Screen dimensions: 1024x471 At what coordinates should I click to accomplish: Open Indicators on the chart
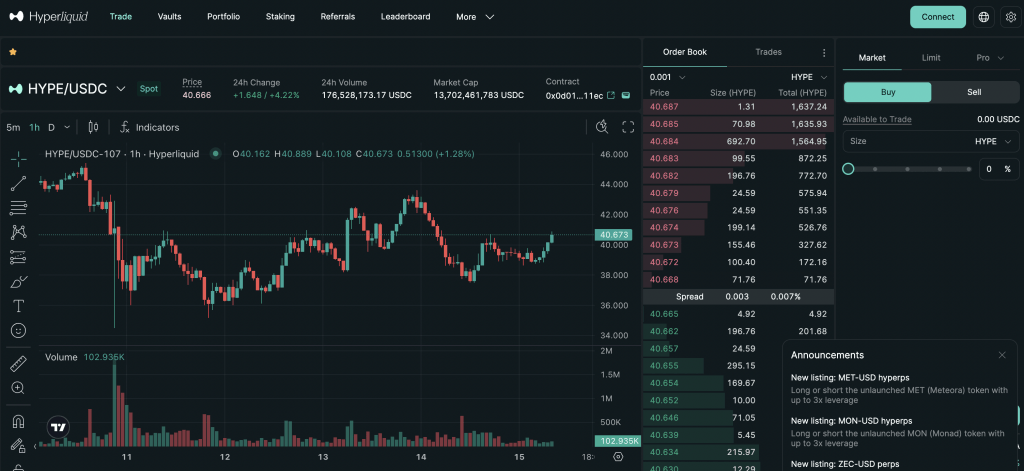tap(149, 128)
